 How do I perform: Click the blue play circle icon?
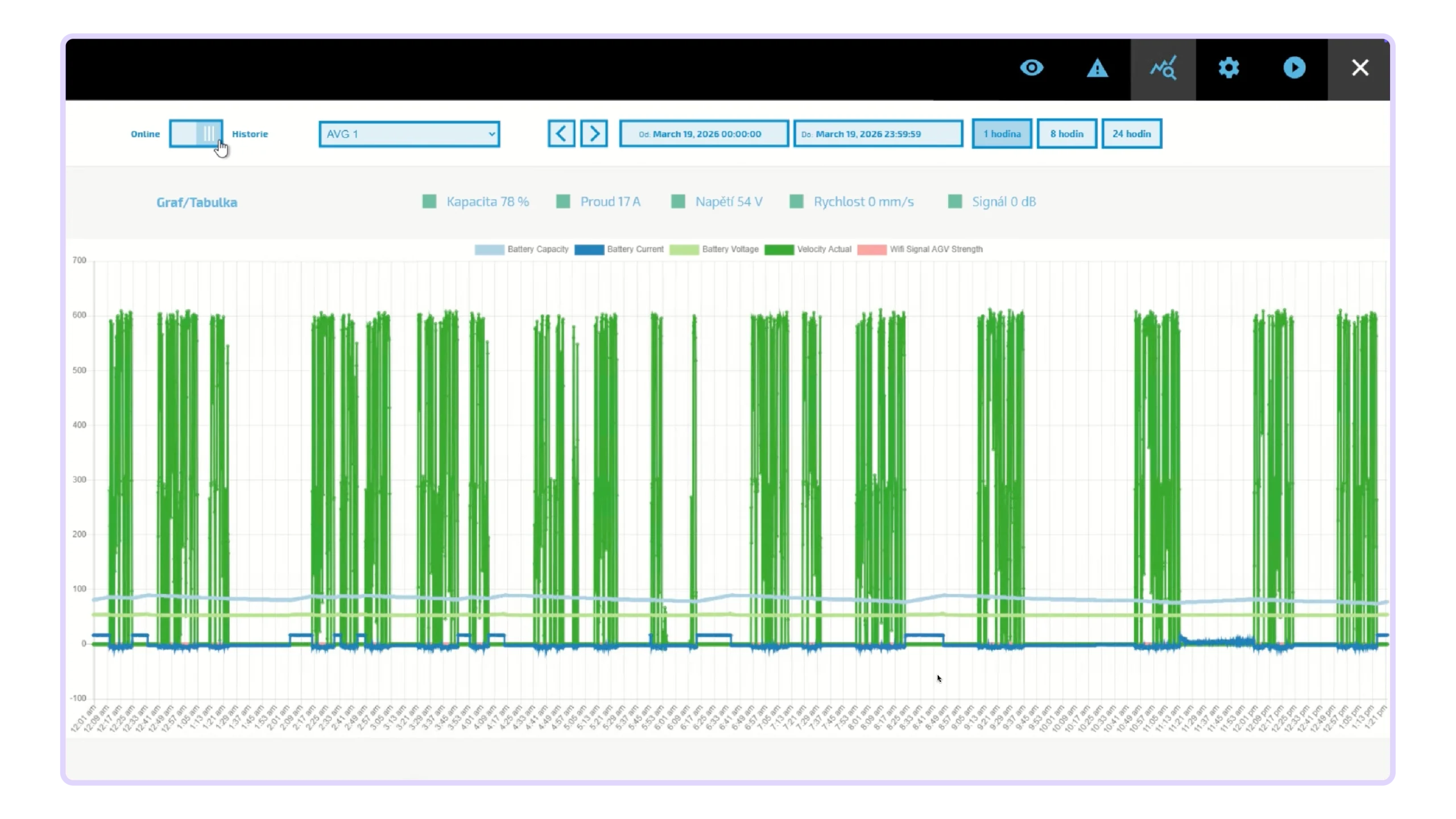[1294, 68]
